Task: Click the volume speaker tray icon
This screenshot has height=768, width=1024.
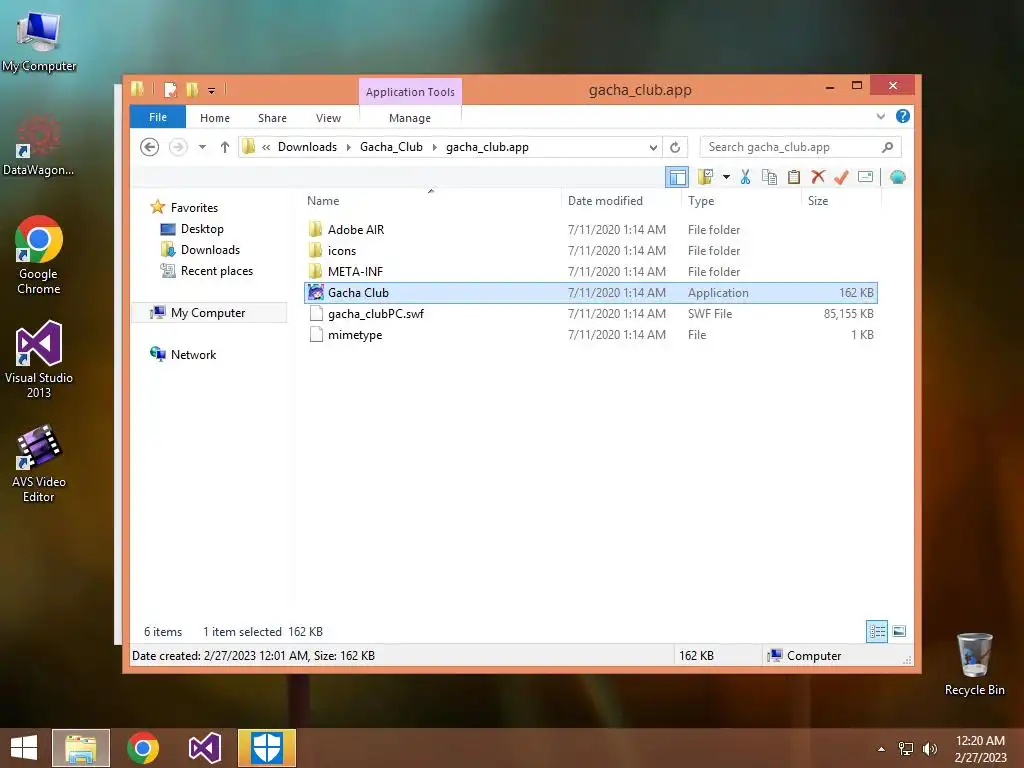Action: pos(929,749)
